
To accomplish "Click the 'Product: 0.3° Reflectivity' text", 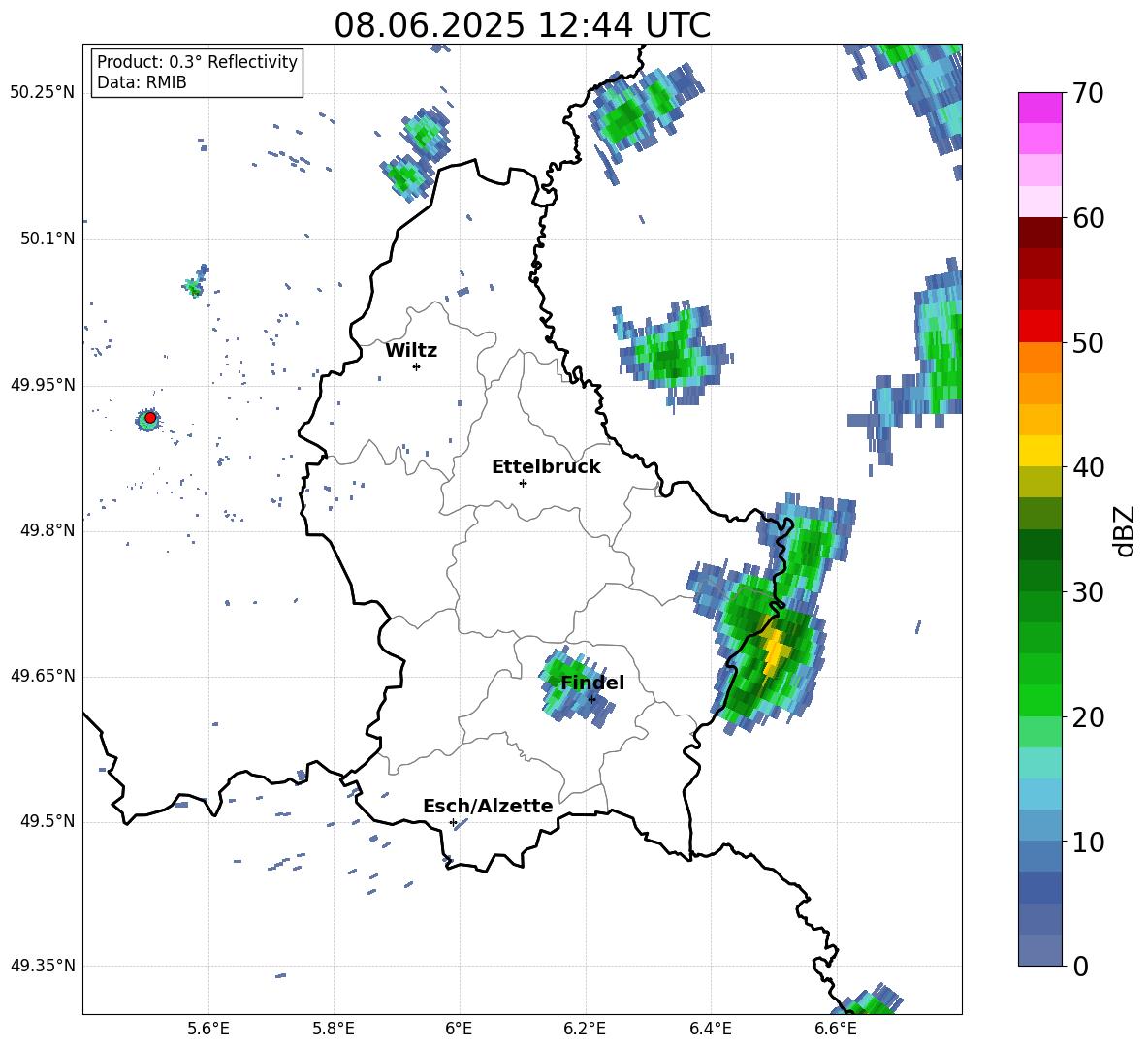I will click(x=197, y=62).
